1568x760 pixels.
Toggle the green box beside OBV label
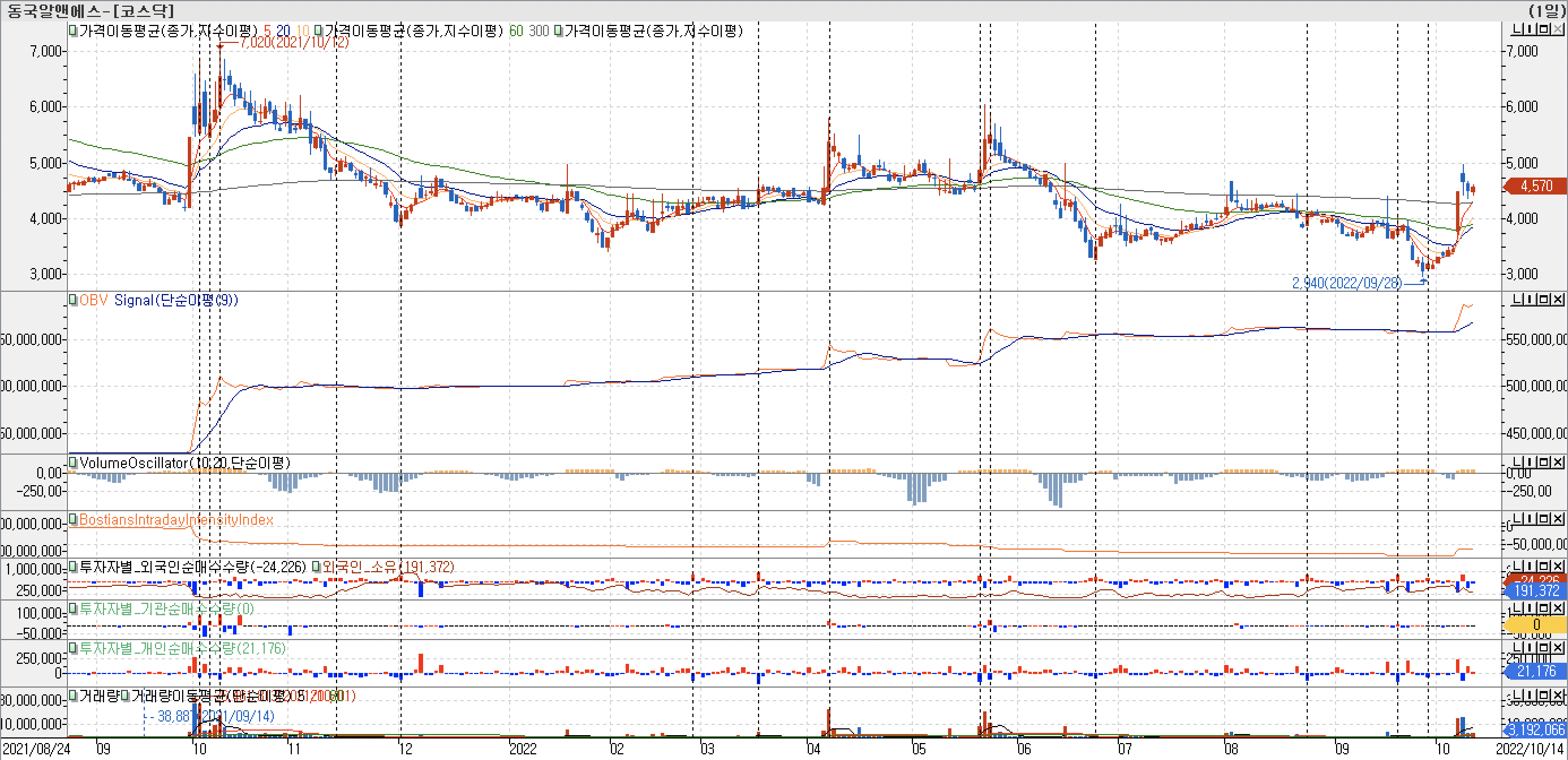tap(73, 299)
